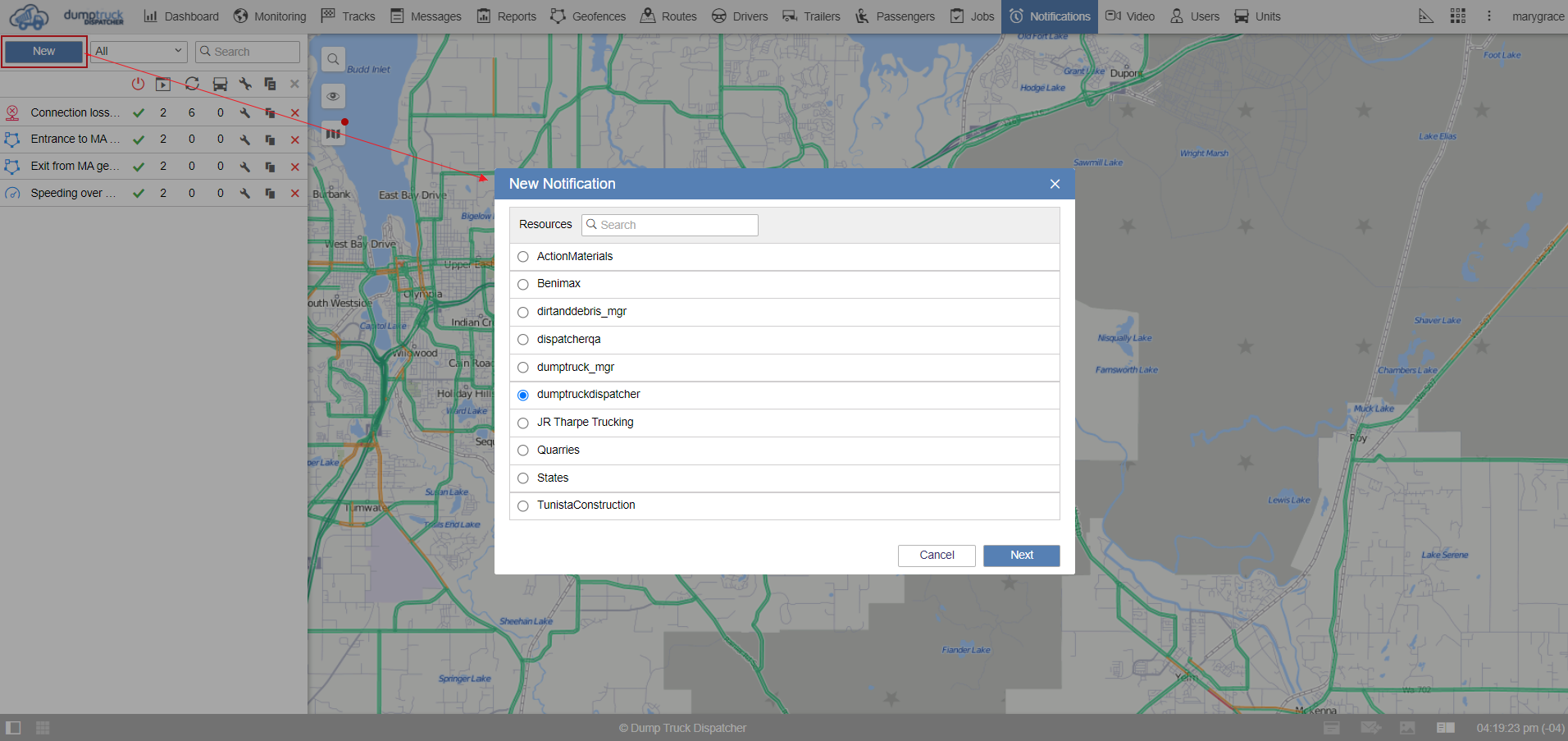
Task: Edit Entrance to MA notification properties
Action: (244, 140)
